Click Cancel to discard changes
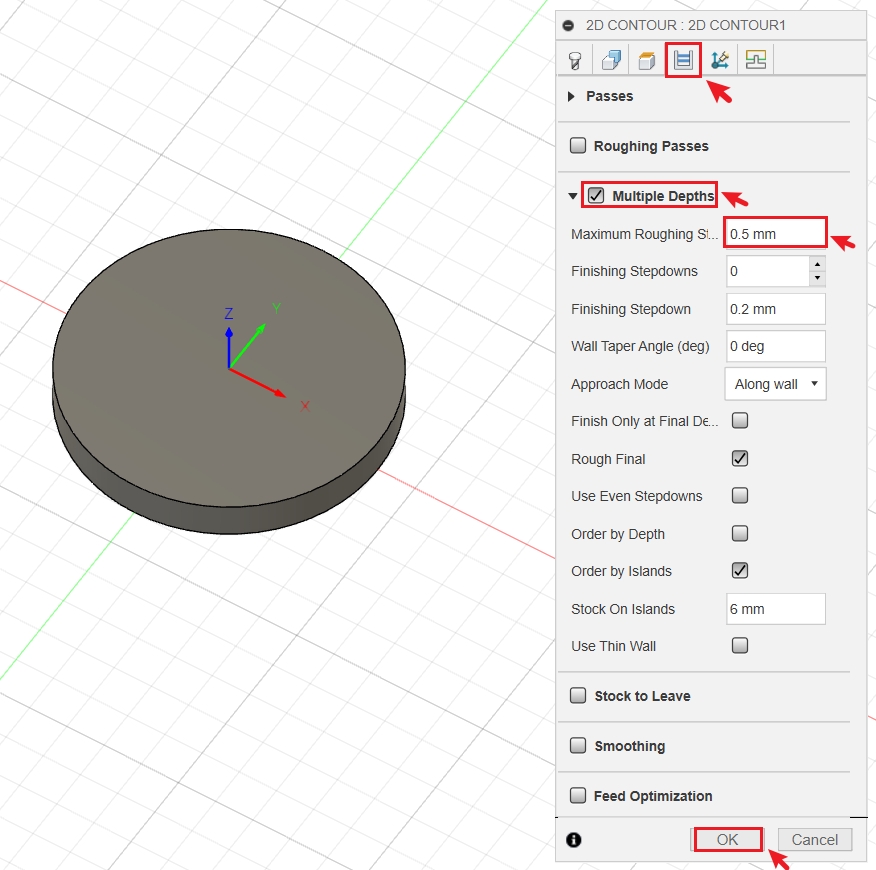The image size is (876, 870). (x=814, y=839)
